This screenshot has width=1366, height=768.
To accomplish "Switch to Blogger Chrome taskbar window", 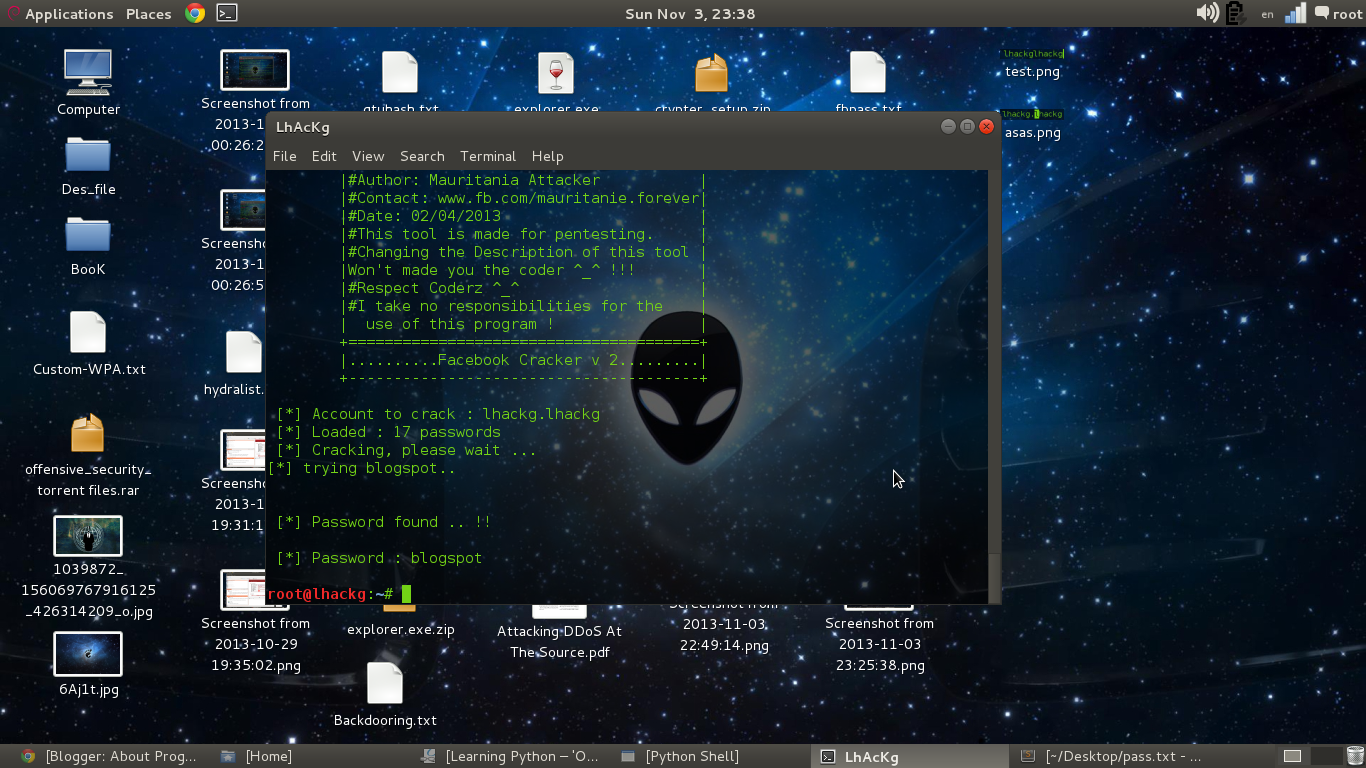I will (109, 756).
